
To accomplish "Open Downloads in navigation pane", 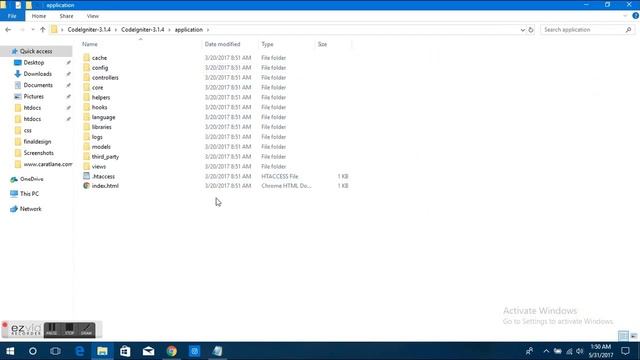I will pos(38,74).
